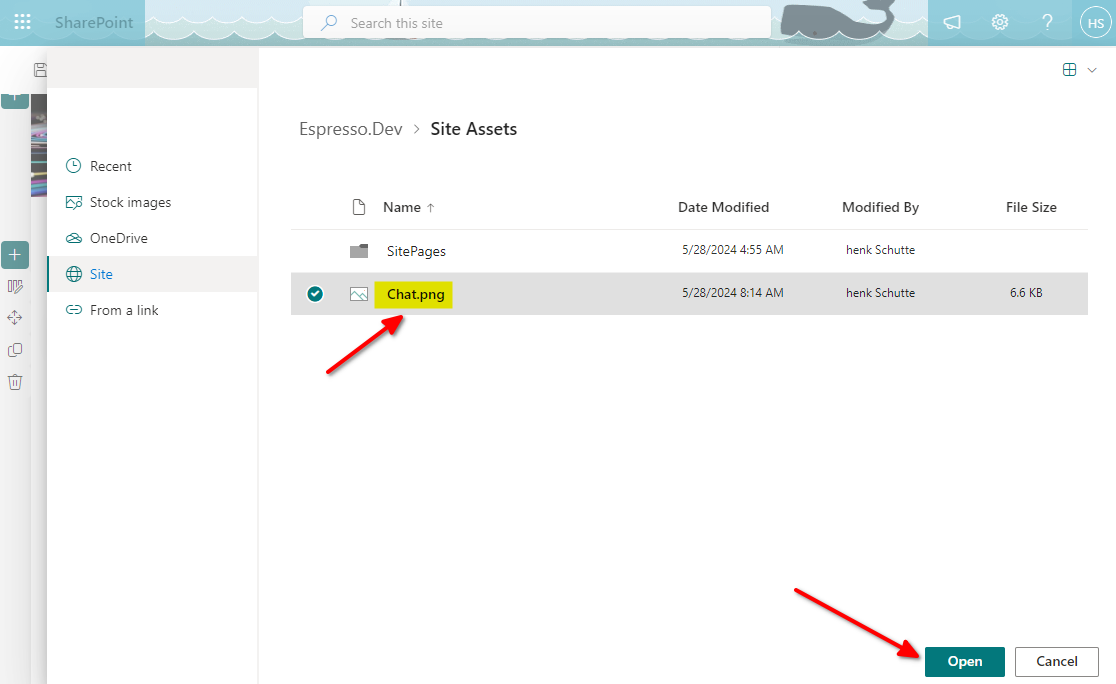Click the duplicate web part icon
The height and width of the screenshot is (684, 1116).
click(x=15, y=350)
